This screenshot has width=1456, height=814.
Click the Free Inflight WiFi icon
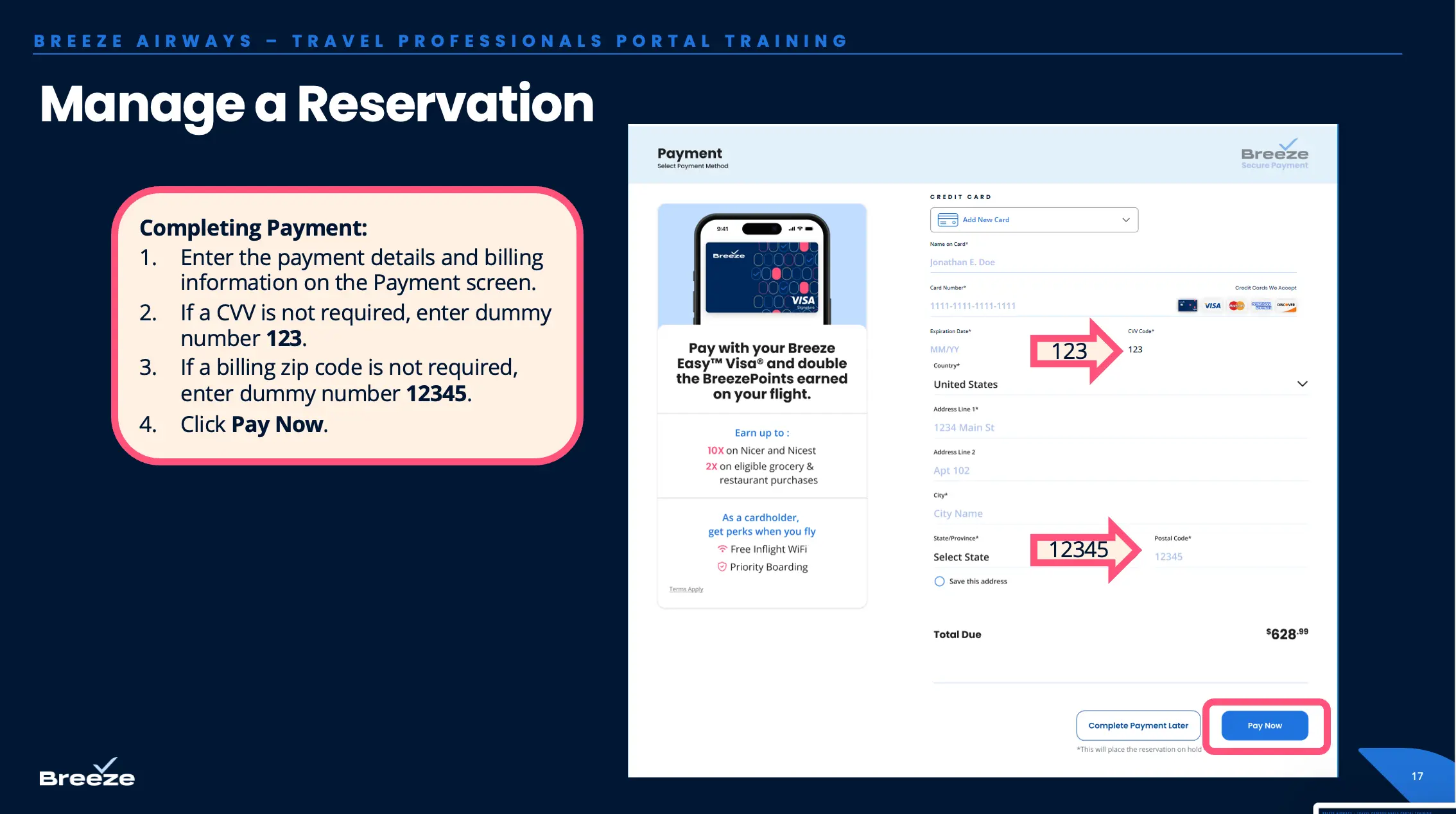pos(722,549)
